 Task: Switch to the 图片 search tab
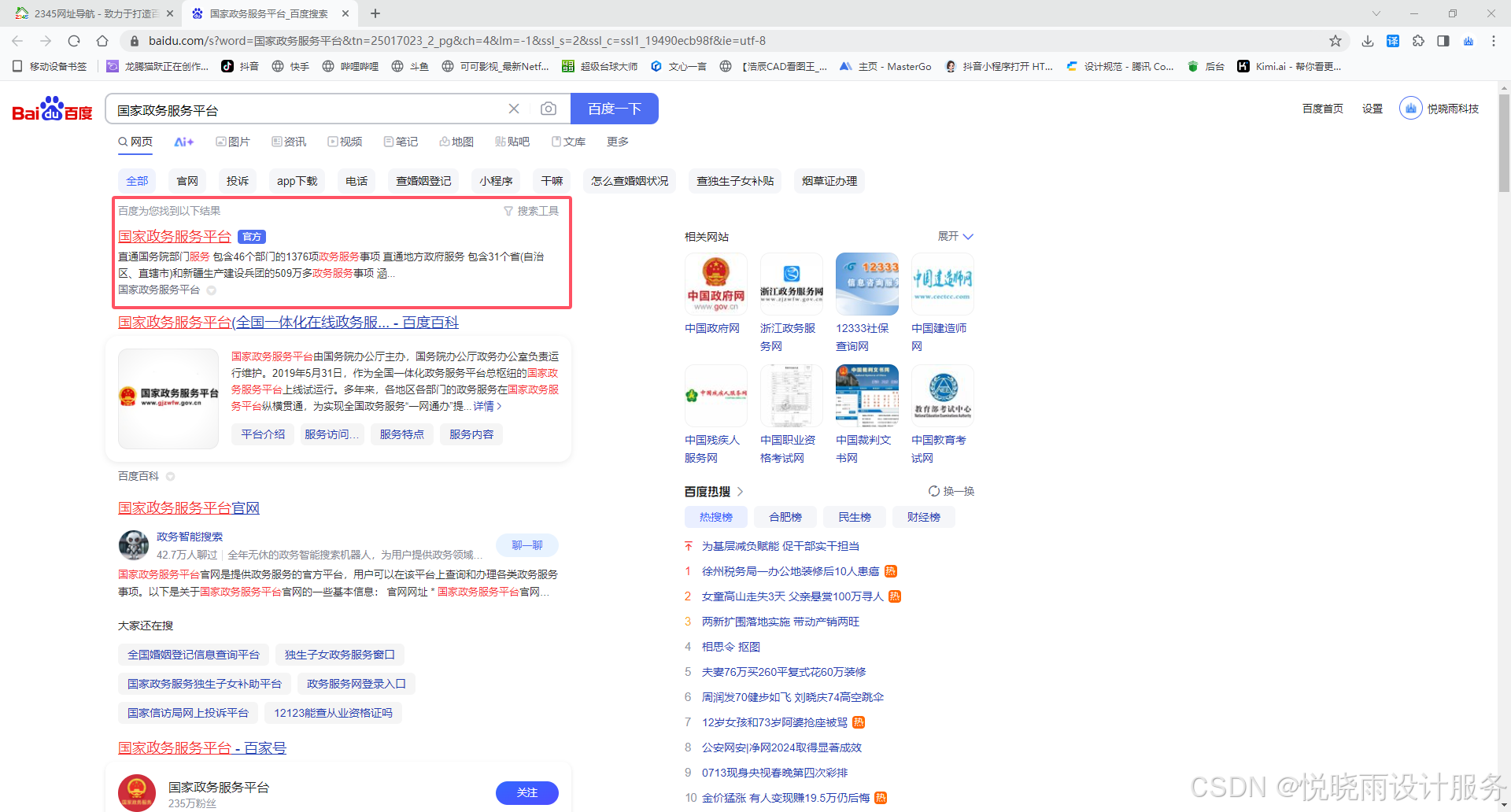pyautogui.click(x=233, y=142)
